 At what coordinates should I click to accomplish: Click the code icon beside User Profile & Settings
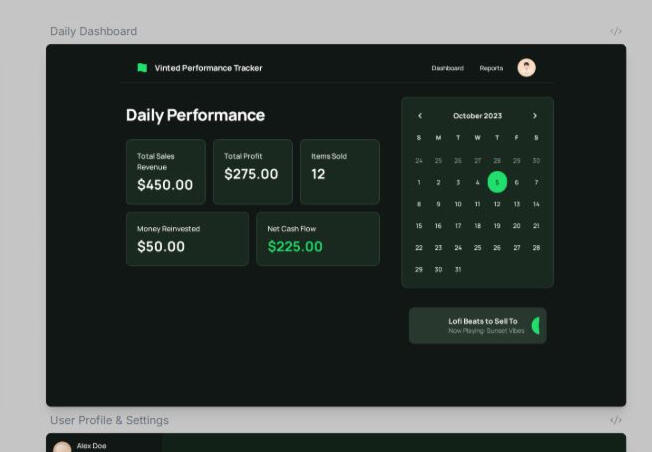pyautogui.click(x=616, y=420)
